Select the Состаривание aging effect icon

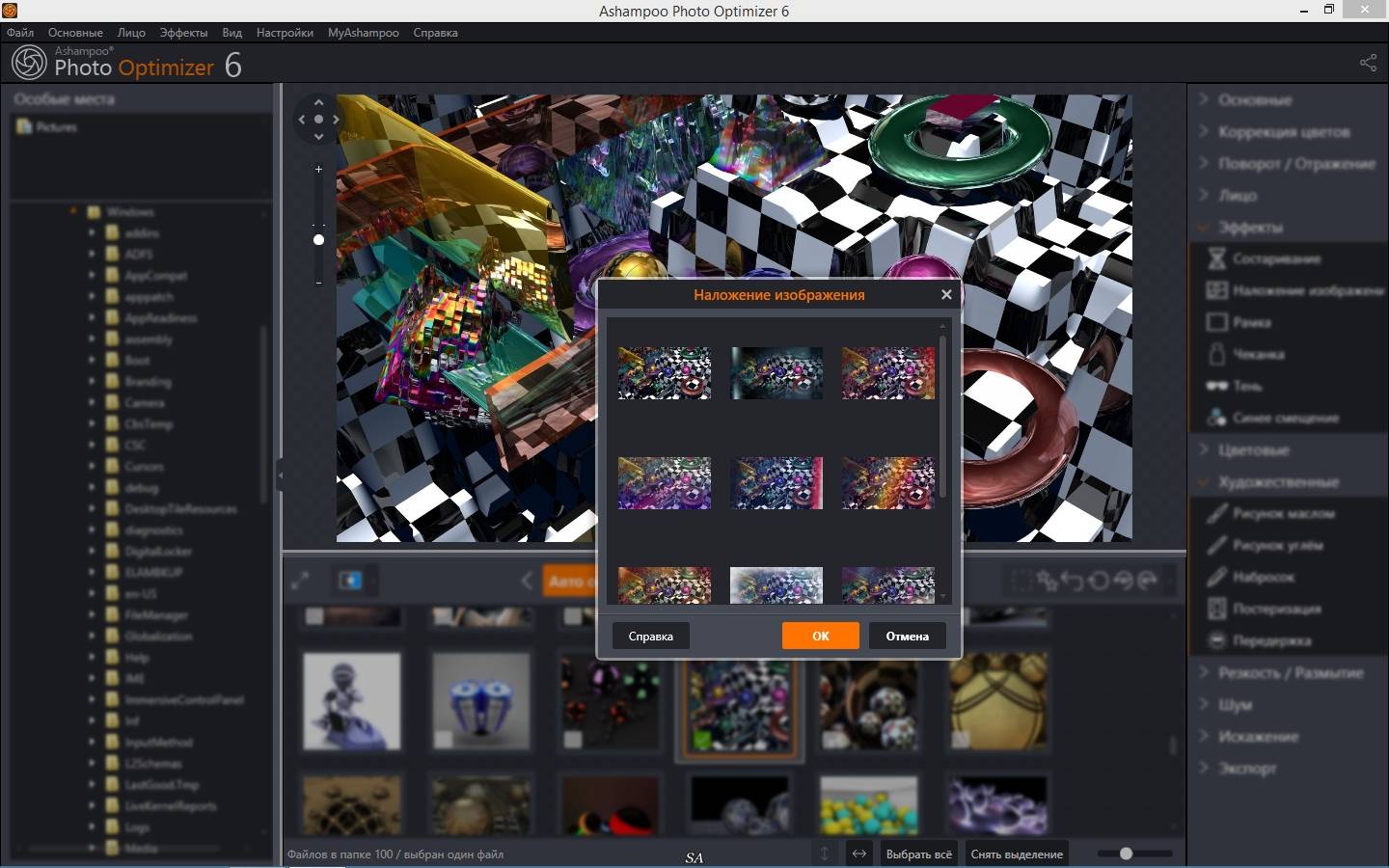pos(1217,258)
